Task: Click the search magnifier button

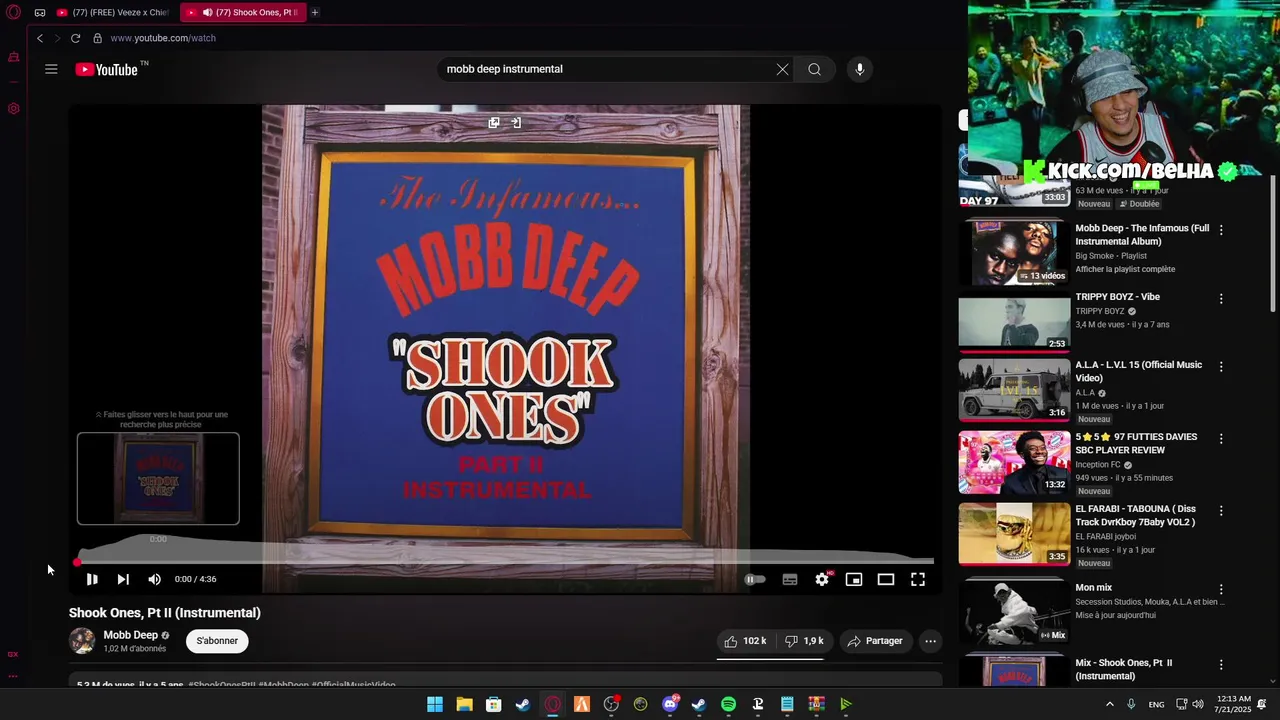Action: point(815,69)
